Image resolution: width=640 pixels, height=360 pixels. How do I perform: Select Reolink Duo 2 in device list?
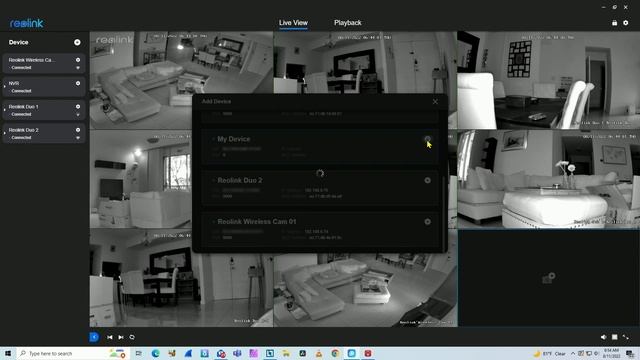pos(44,133)
